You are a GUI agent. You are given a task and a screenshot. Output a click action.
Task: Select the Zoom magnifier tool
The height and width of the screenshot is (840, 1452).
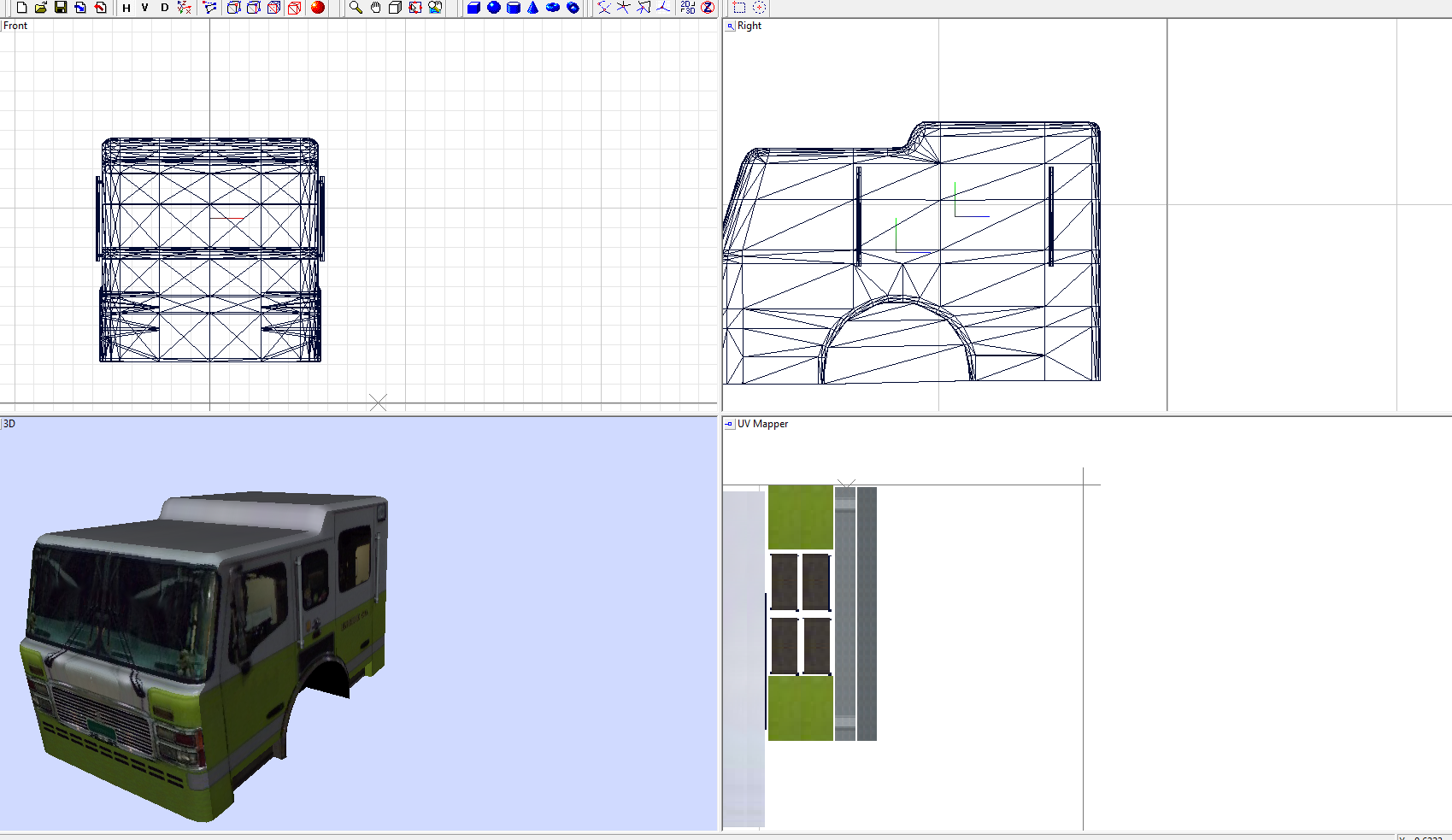coord(355,8)
